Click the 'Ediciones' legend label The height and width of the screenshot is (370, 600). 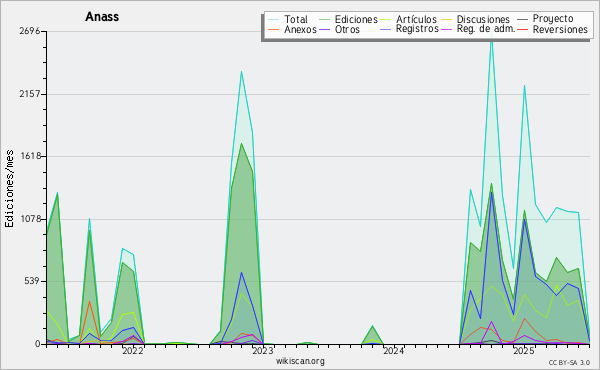pos(356,20)
